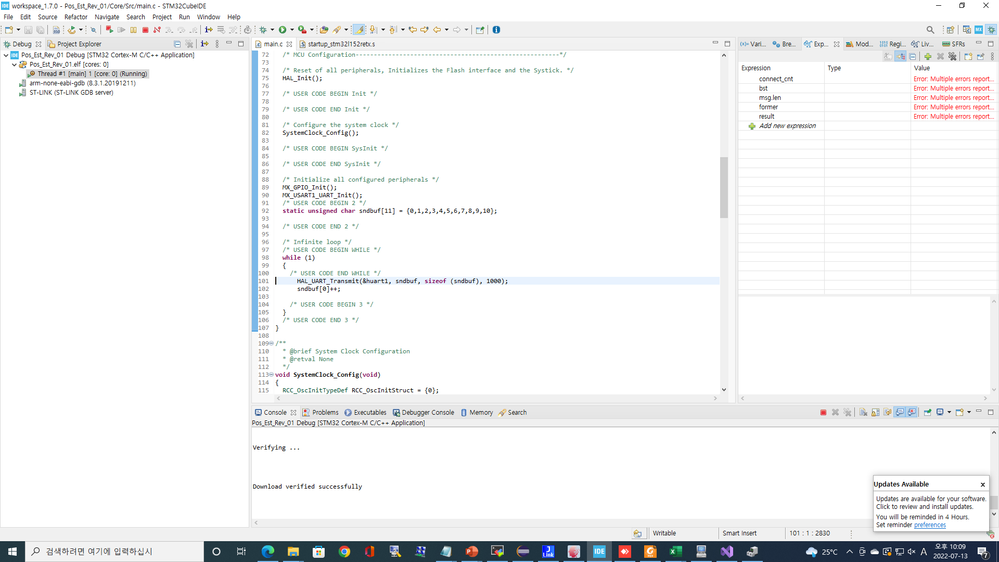This screenshot has width=999, height=562.
Task: Click green plus Add Expression icon
Action: (x=928, y=56)
